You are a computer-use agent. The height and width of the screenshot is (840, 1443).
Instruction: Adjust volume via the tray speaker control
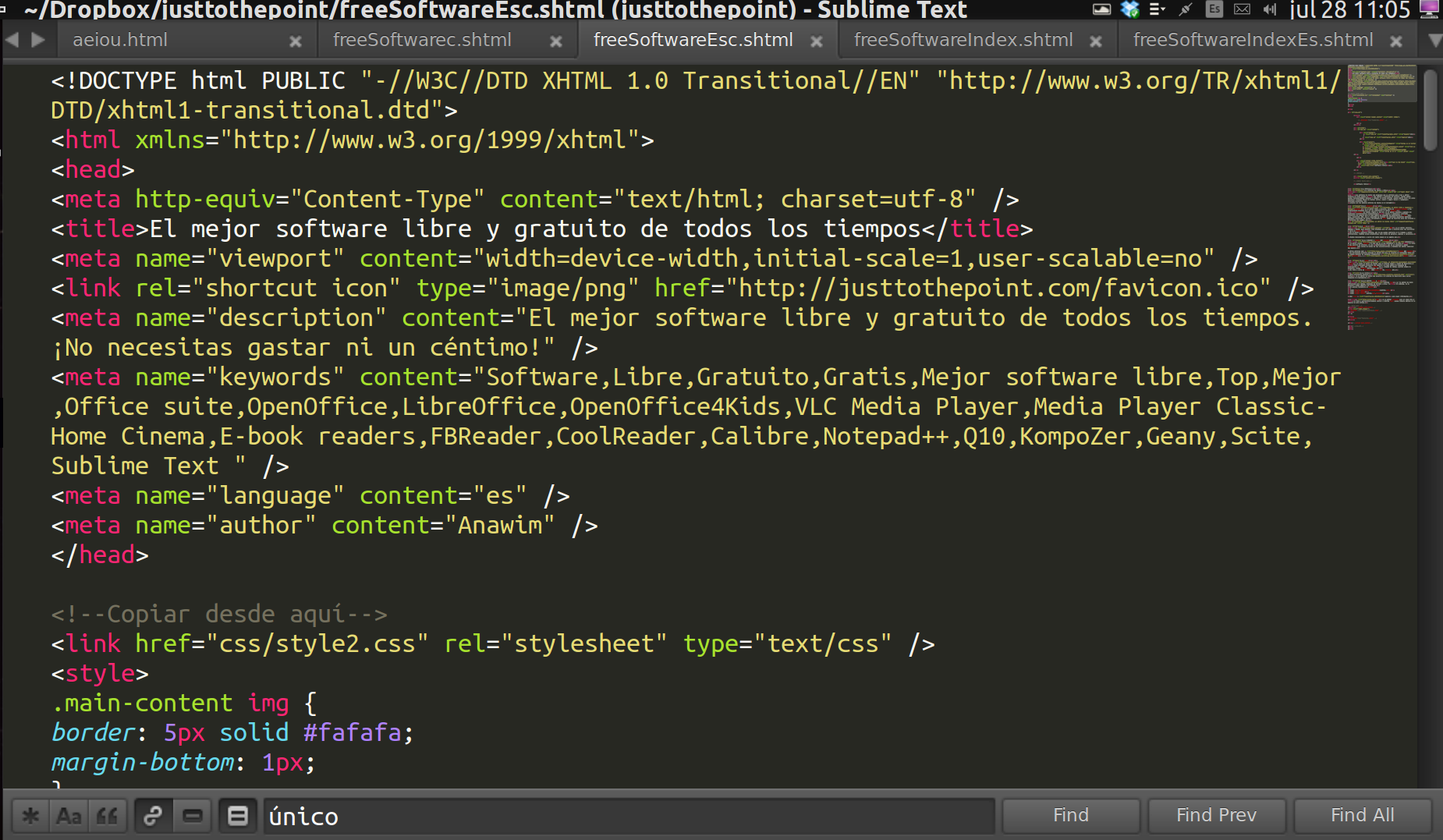(x=1270, y=10)
